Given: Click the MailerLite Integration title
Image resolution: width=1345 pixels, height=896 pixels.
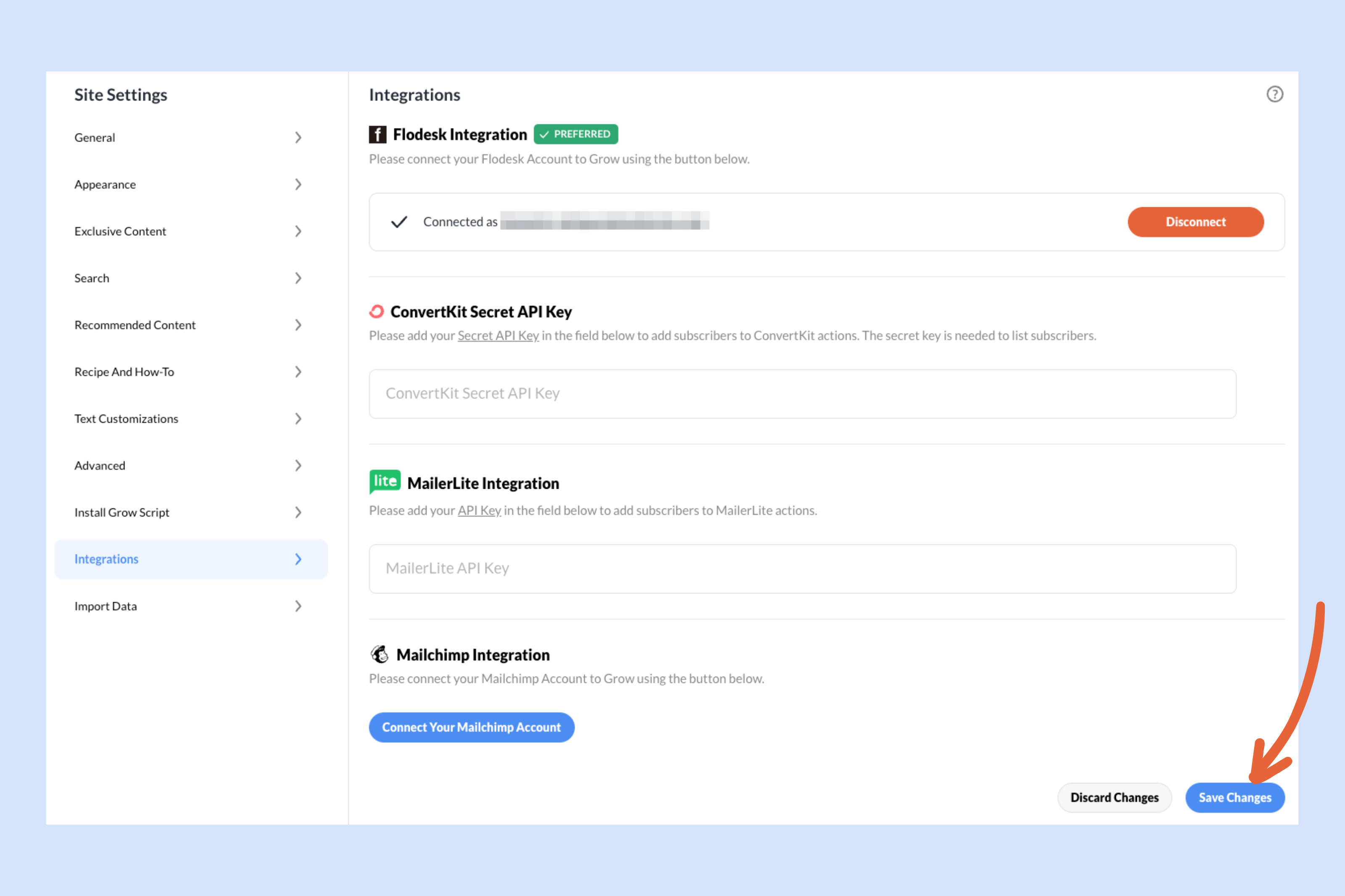Looking at the screenshot, I should point(483,483).
